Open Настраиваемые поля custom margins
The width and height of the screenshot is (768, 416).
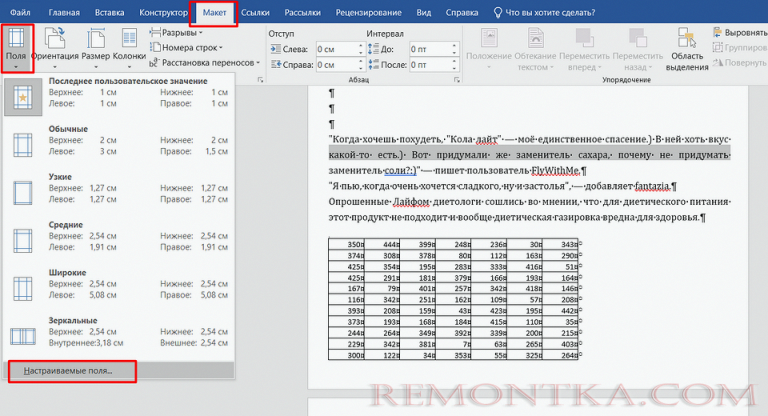point(119,371)
